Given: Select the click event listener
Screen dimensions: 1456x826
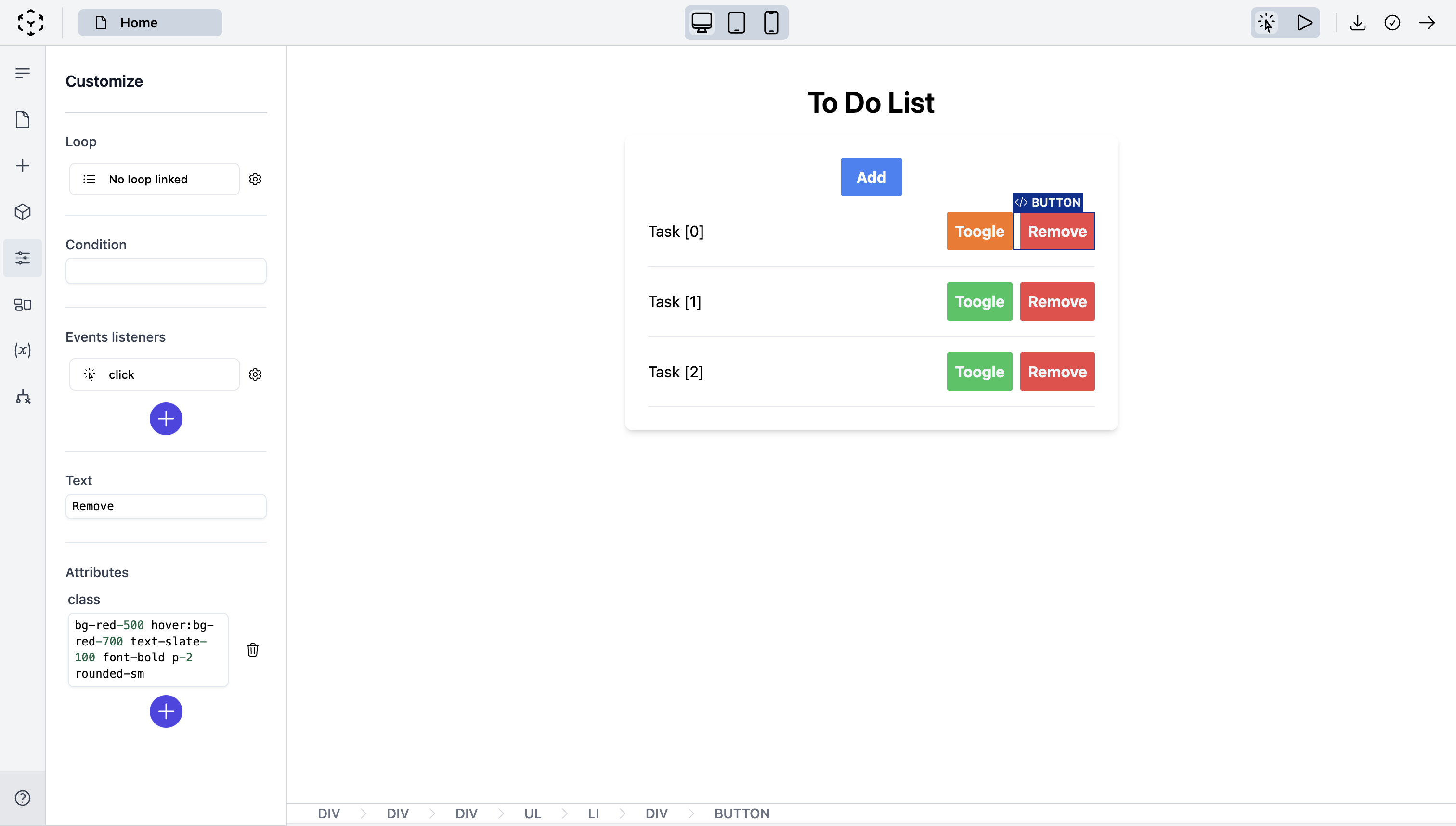Looking at the screenshot, I should [155, 374].
